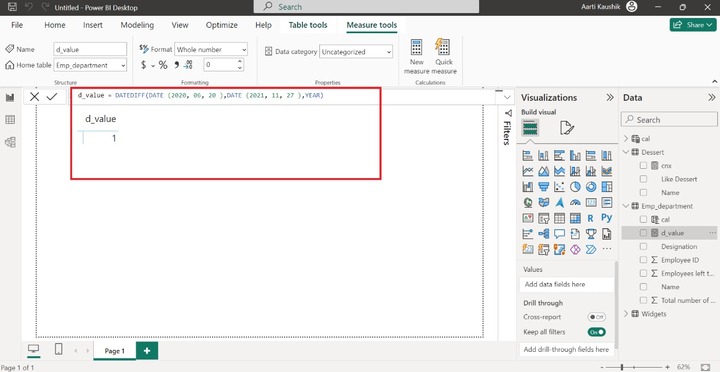This screenshot has height=372, width=720.
Task: Open the Insert ribbon tab
Action: click(93, 25)
